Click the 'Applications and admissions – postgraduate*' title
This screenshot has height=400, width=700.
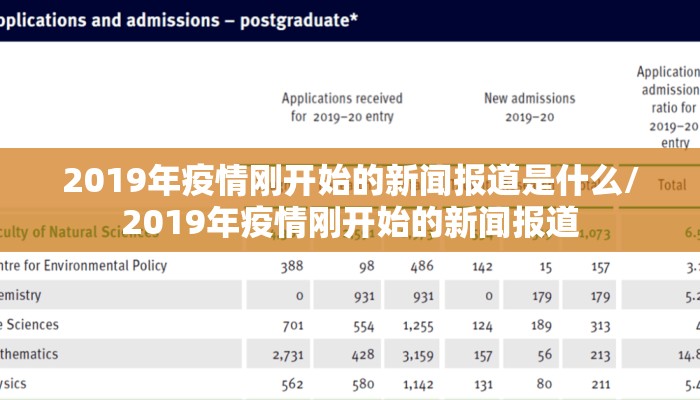[x=179, y=21]
